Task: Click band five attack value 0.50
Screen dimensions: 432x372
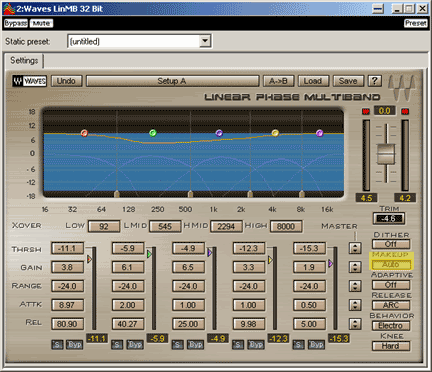Action: click(x=309, y=305)
